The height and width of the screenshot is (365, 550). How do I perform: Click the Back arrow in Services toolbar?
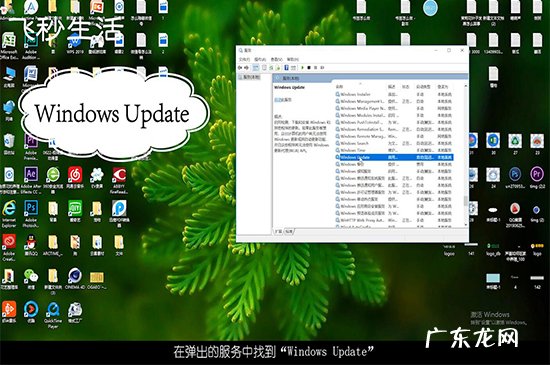point(240,68)
